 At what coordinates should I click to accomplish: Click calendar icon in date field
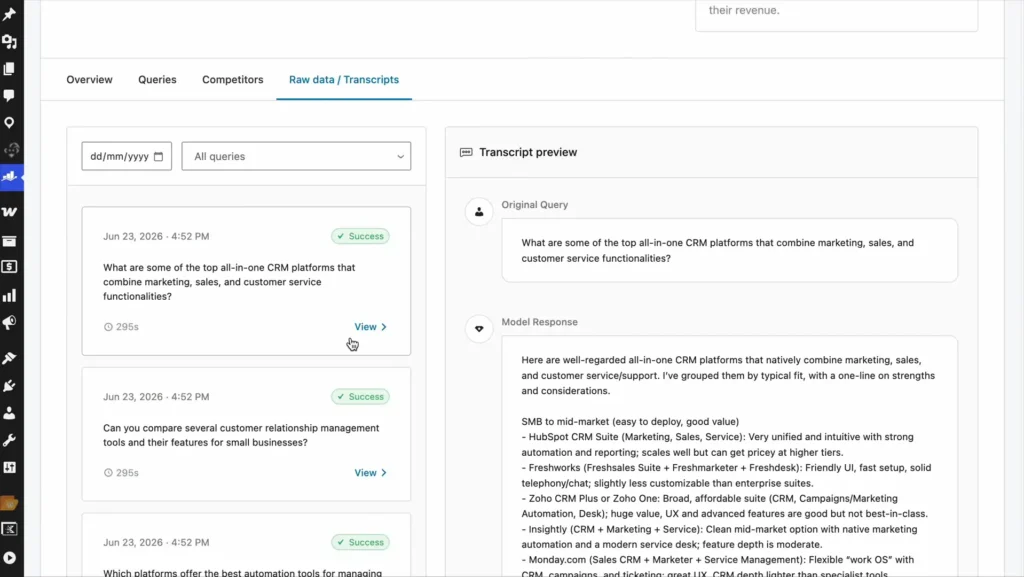158,157
